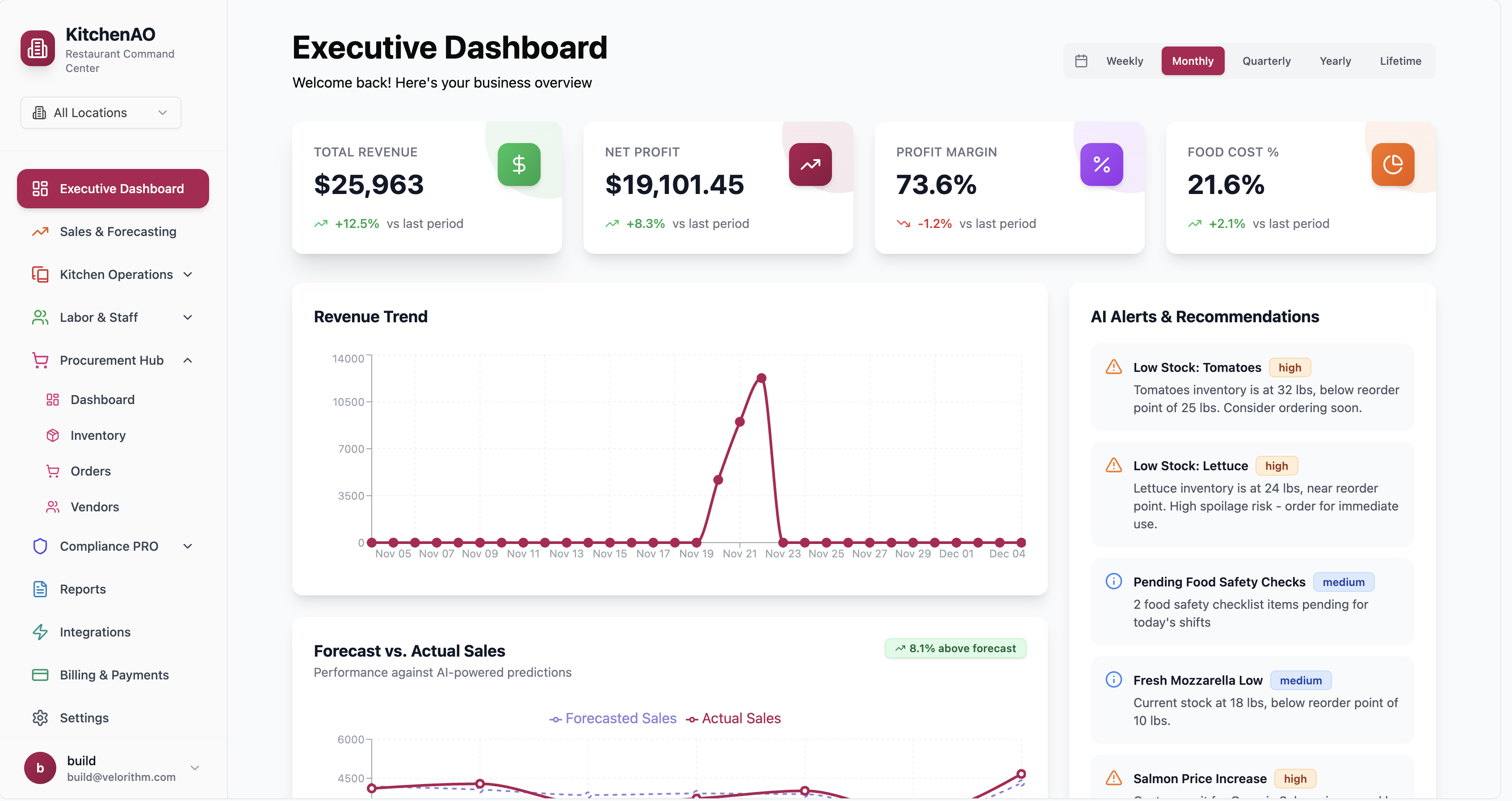Switch to the Quarterly view tab
This screenshot has width=1512, height=801.
(1266, 60)
